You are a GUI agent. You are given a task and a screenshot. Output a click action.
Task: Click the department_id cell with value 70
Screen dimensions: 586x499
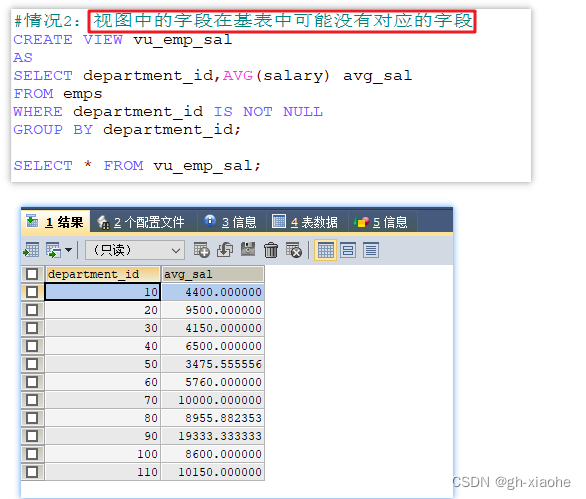103,400
